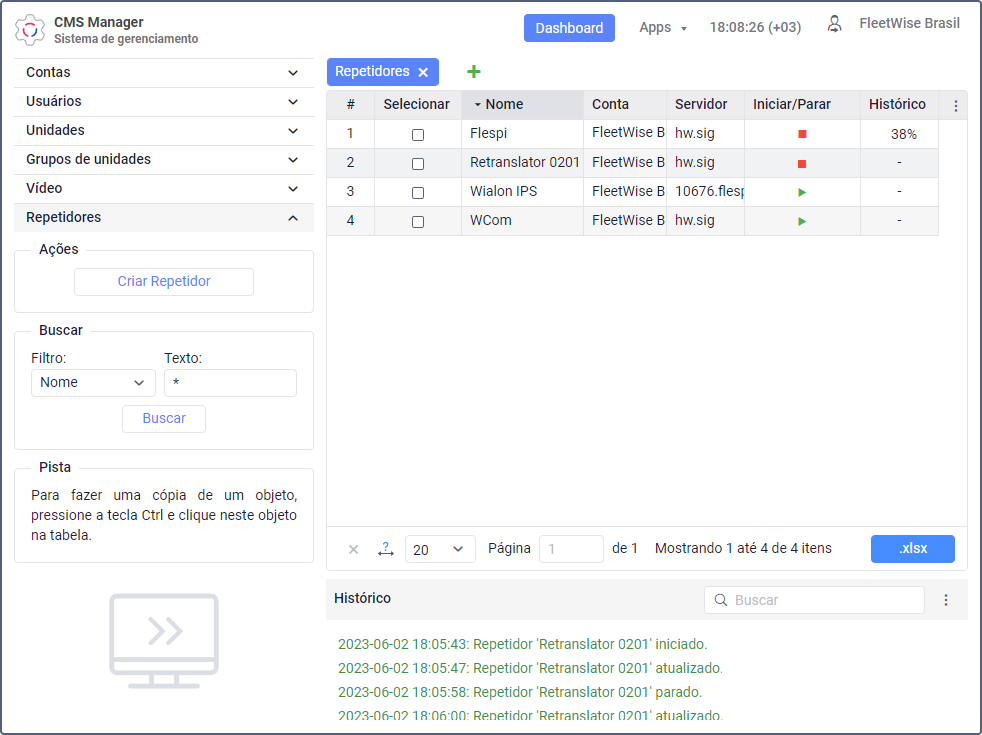982x735 pixels.
Task: Check the Wialon IPS row checkbox
Action: (418, 193)
